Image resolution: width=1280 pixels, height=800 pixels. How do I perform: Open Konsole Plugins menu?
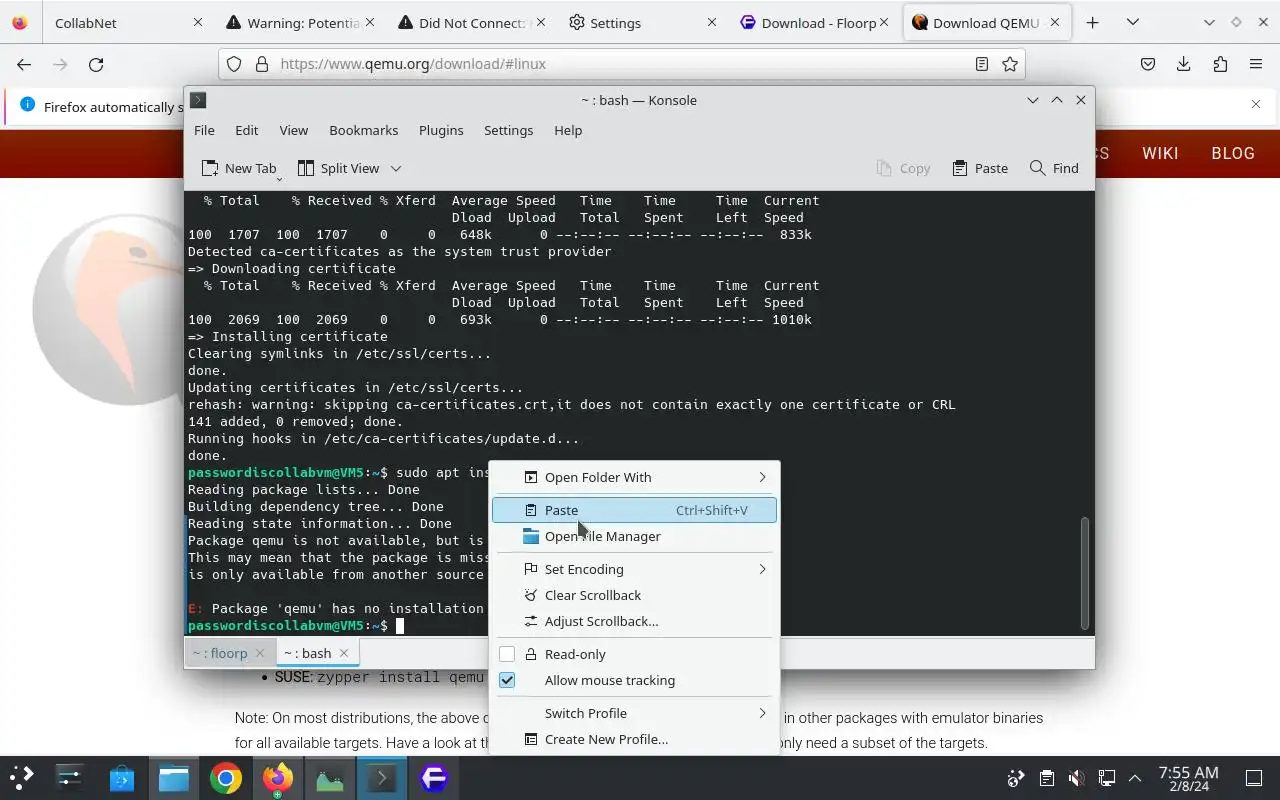point(441,130)
